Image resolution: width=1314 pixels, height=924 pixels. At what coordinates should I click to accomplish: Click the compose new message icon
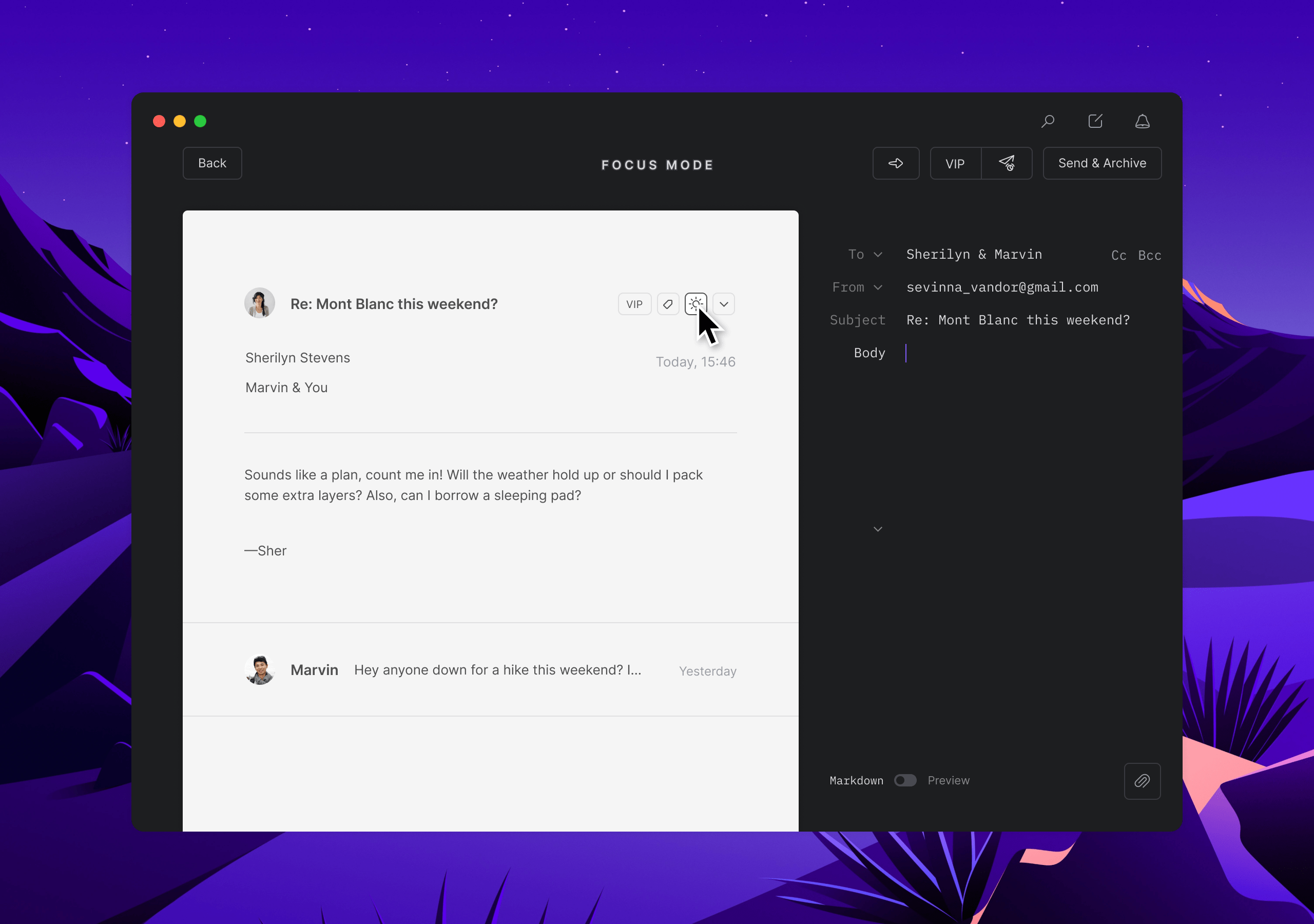click(1095, 121)
